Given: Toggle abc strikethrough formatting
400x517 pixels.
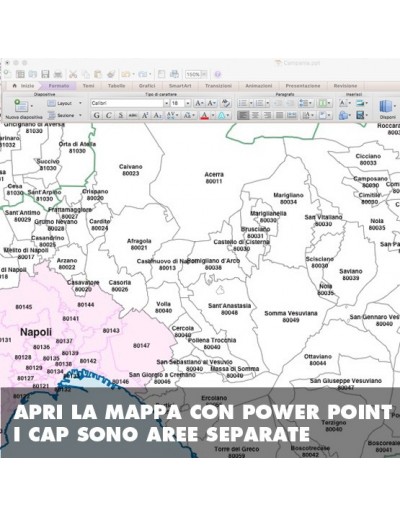Looking at the screenshot, I should [133, 115].
